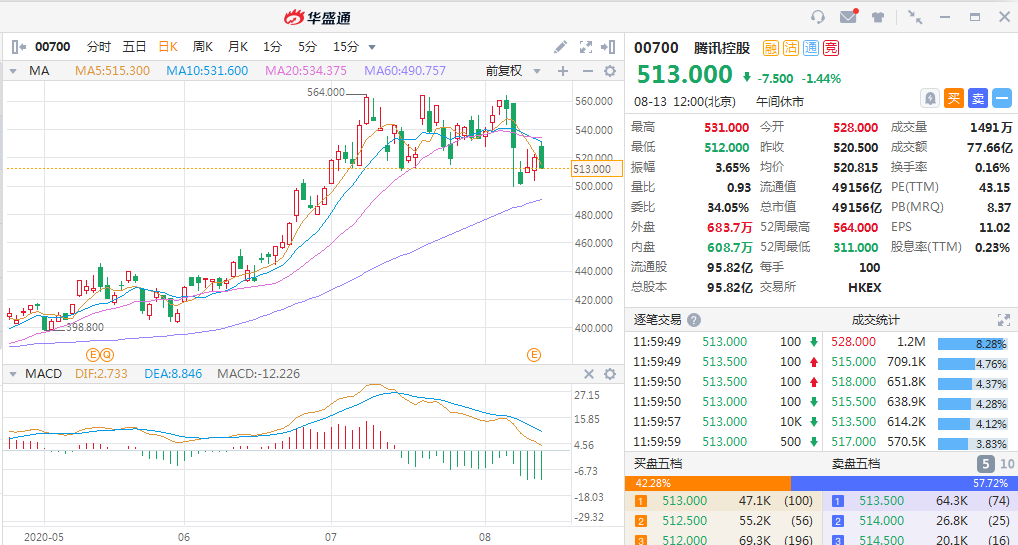
Task: Click the 8.28% volume bar for 528.000
Action: coord(973,344)
